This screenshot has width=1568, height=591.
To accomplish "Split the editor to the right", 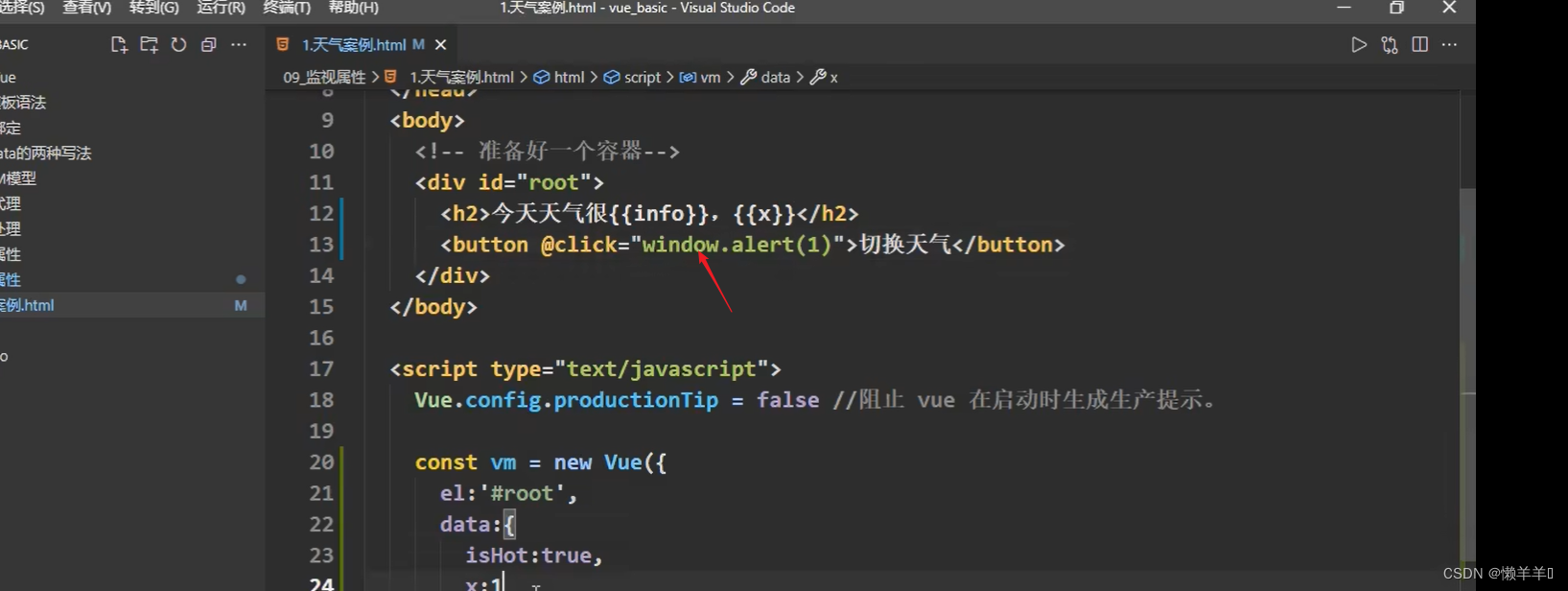I will [1420, 45].
